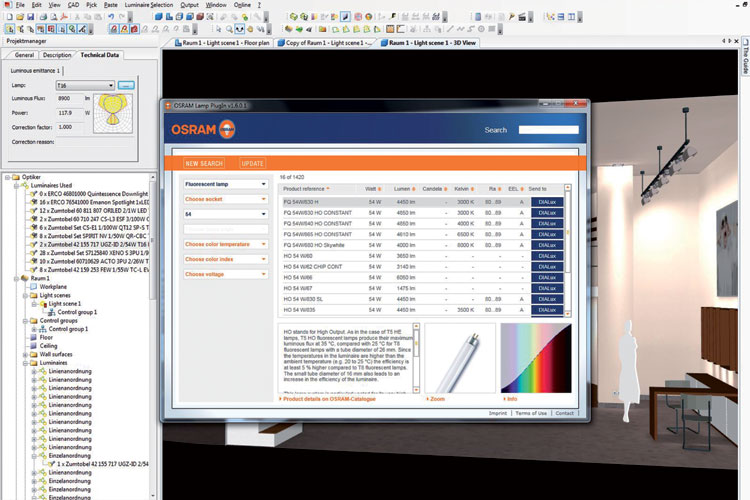Click the Info link under spectrum image
The image size is (750, 500).
(512, 399)
